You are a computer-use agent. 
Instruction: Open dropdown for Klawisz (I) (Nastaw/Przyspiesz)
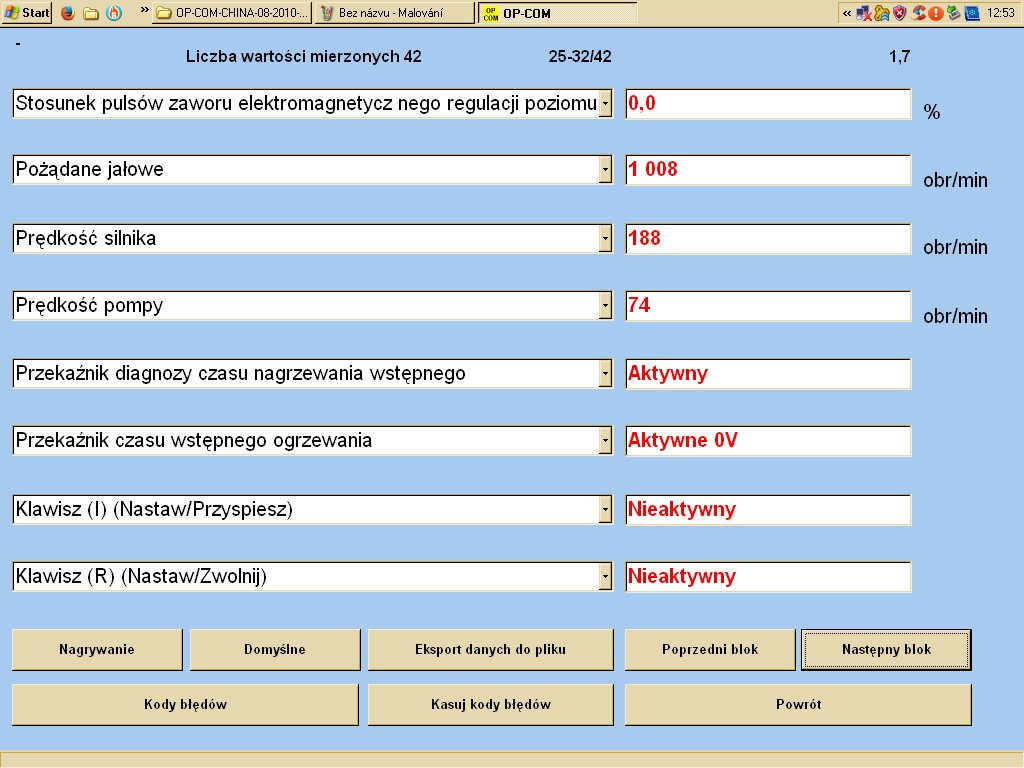point(605,510)
